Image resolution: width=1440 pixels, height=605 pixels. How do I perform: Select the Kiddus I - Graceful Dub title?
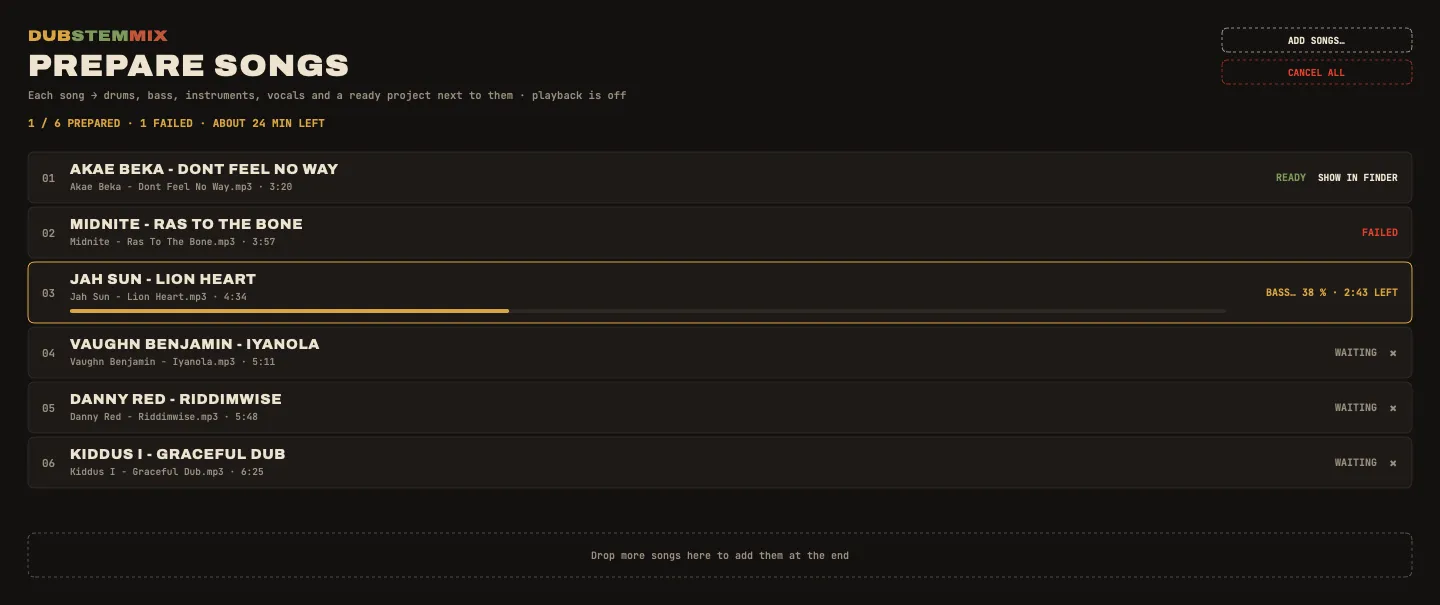(178, 454)
